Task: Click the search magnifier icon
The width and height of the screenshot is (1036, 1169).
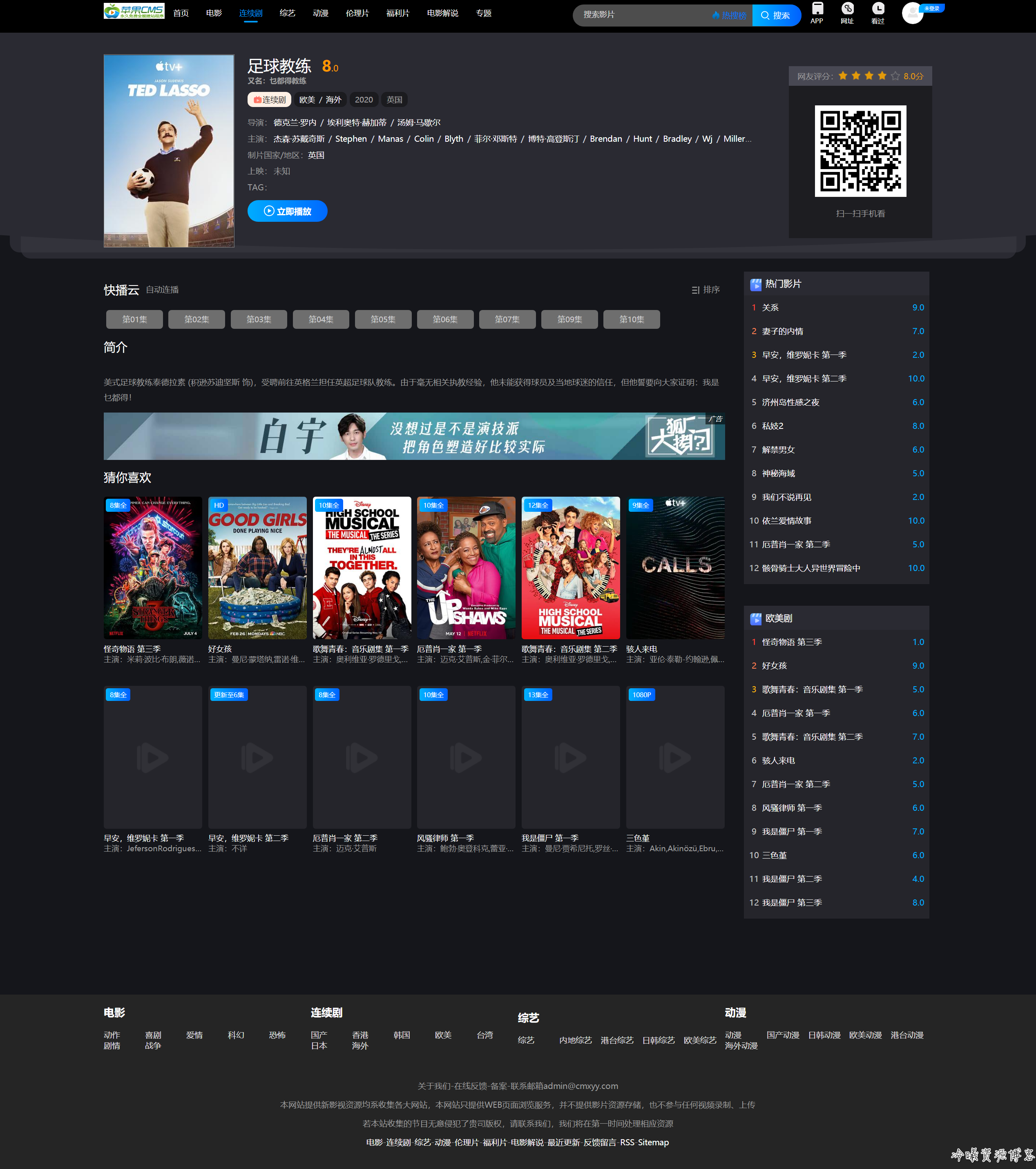Action: point(766,14)
